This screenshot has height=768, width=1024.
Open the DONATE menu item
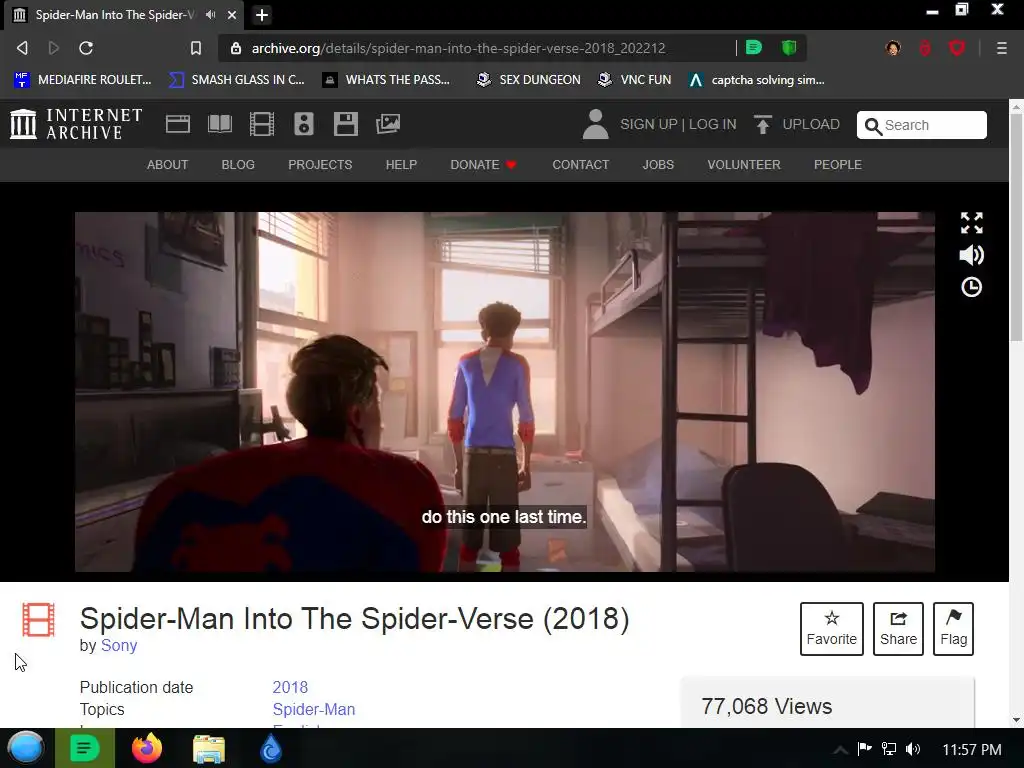(483, 165)
